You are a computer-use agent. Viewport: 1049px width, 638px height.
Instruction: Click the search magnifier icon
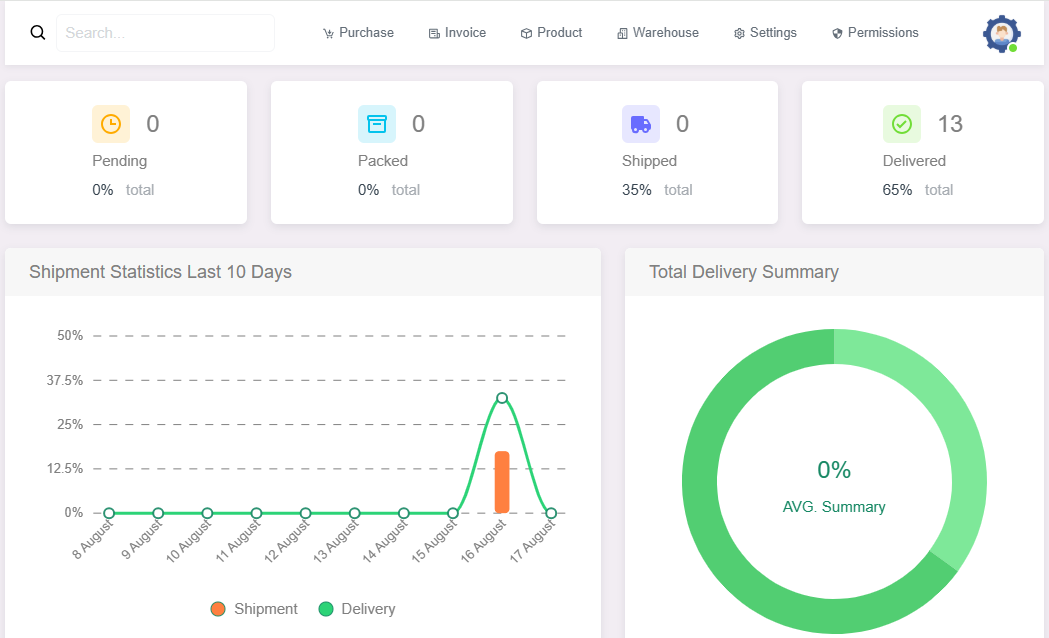tap(38, 33)
